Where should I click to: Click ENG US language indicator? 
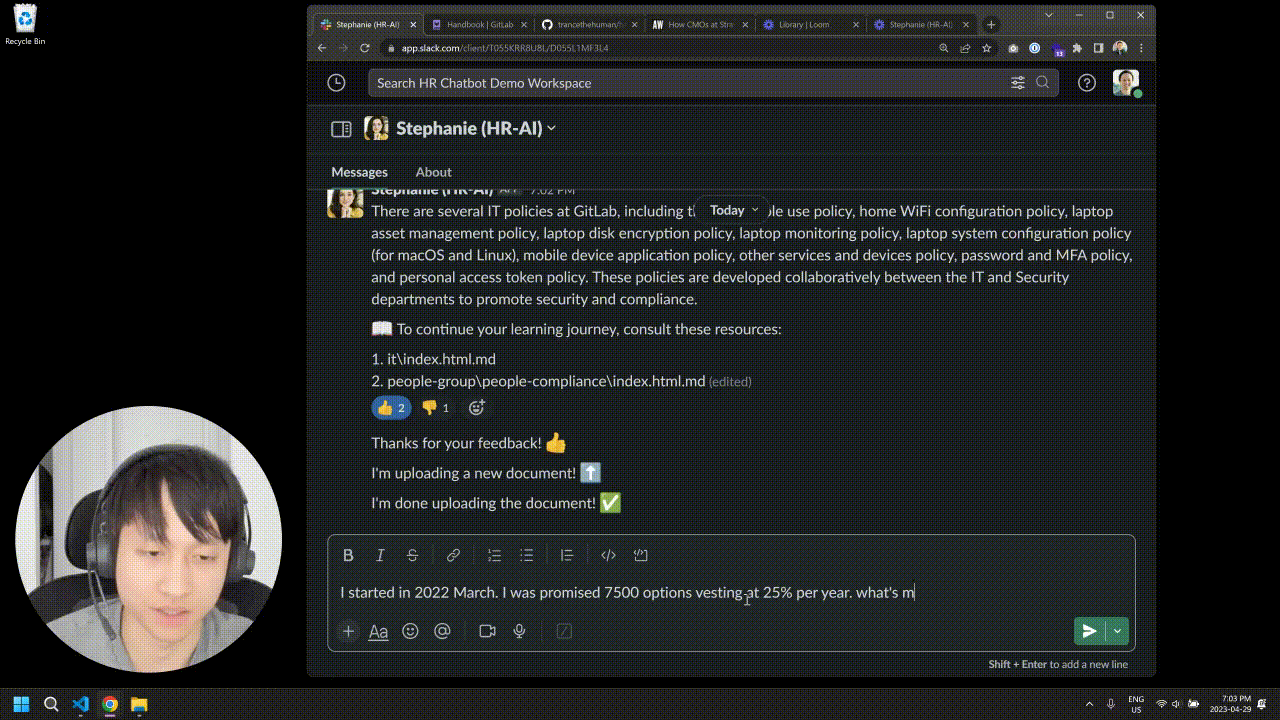(1136, 704)
